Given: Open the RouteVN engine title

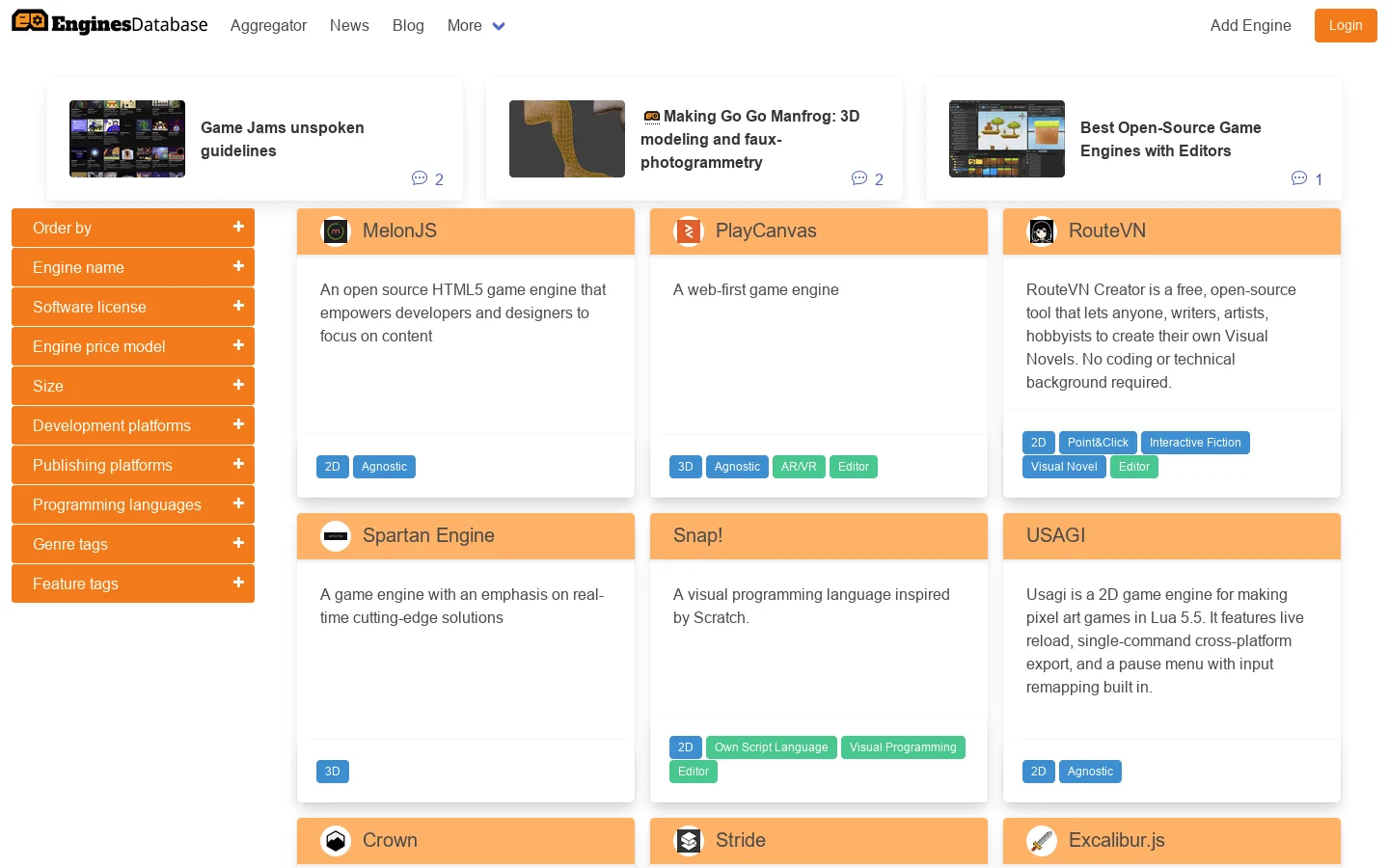Looking at the screenshot, I should click(x=1107, y=231).
